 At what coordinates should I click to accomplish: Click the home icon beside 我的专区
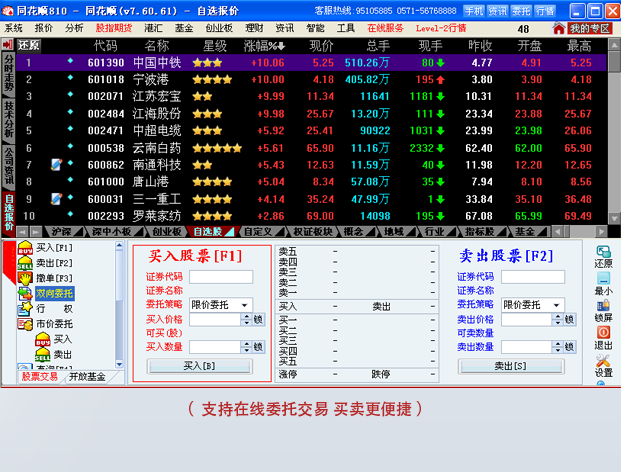click(x=559, y=29)
